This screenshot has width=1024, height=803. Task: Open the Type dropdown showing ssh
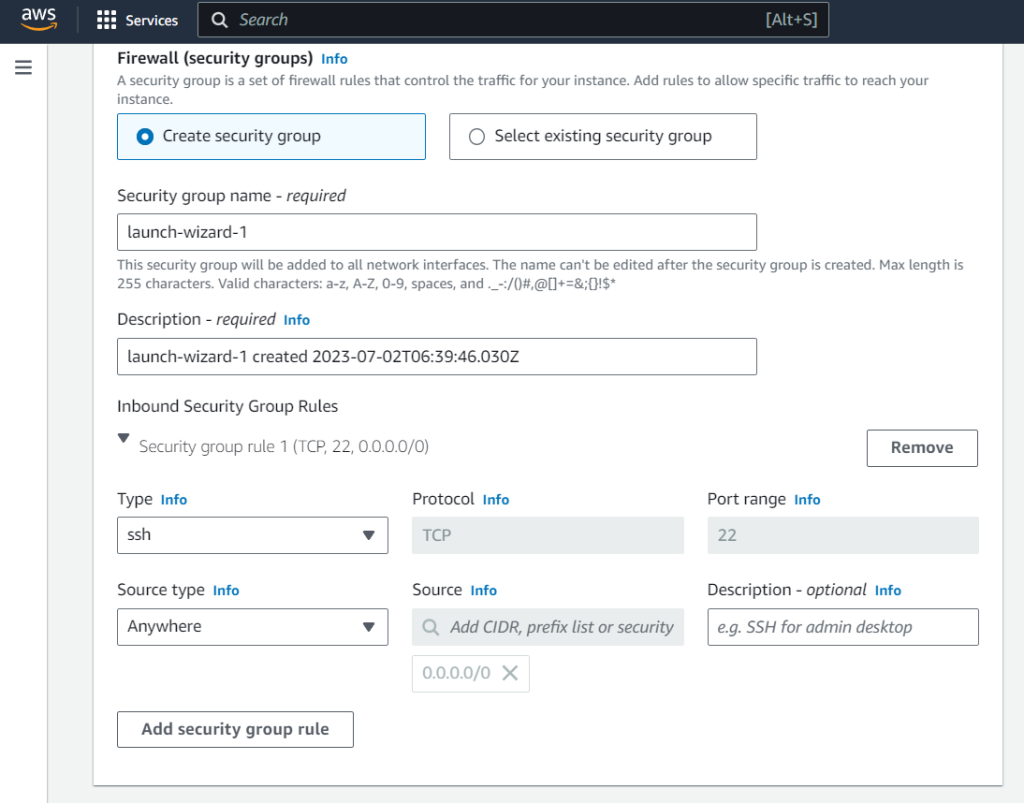[252, 535]
